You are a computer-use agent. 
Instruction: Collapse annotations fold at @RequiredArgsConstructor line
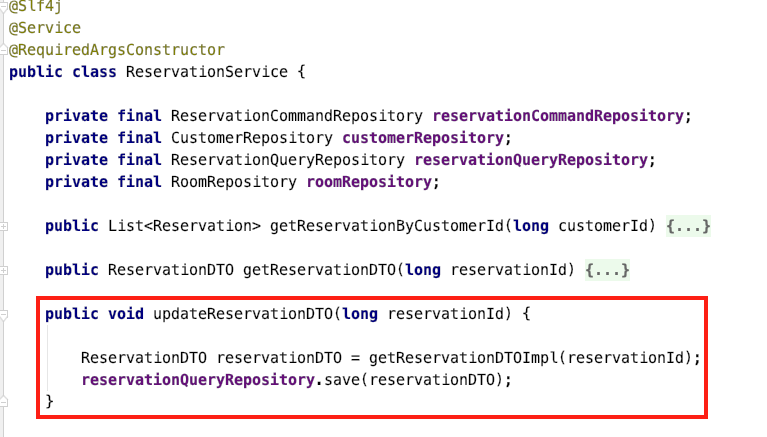tap(4, 49)
